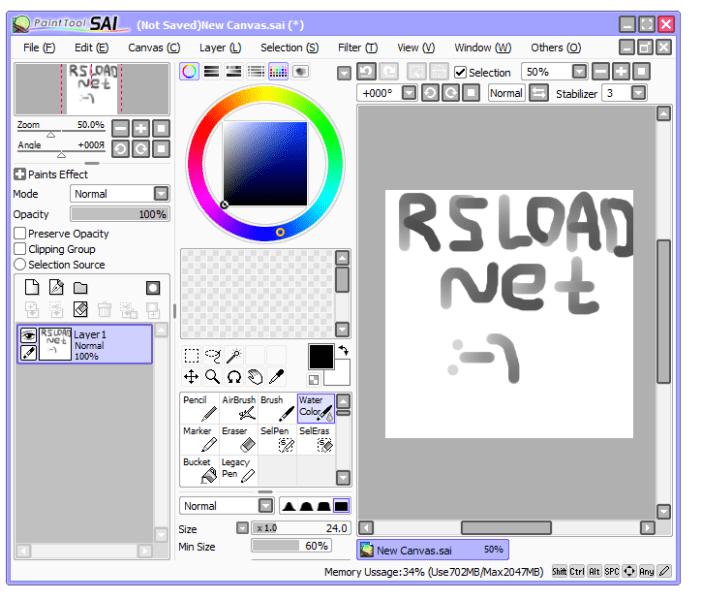Open the Edit menu

click(x=91, y=48)
